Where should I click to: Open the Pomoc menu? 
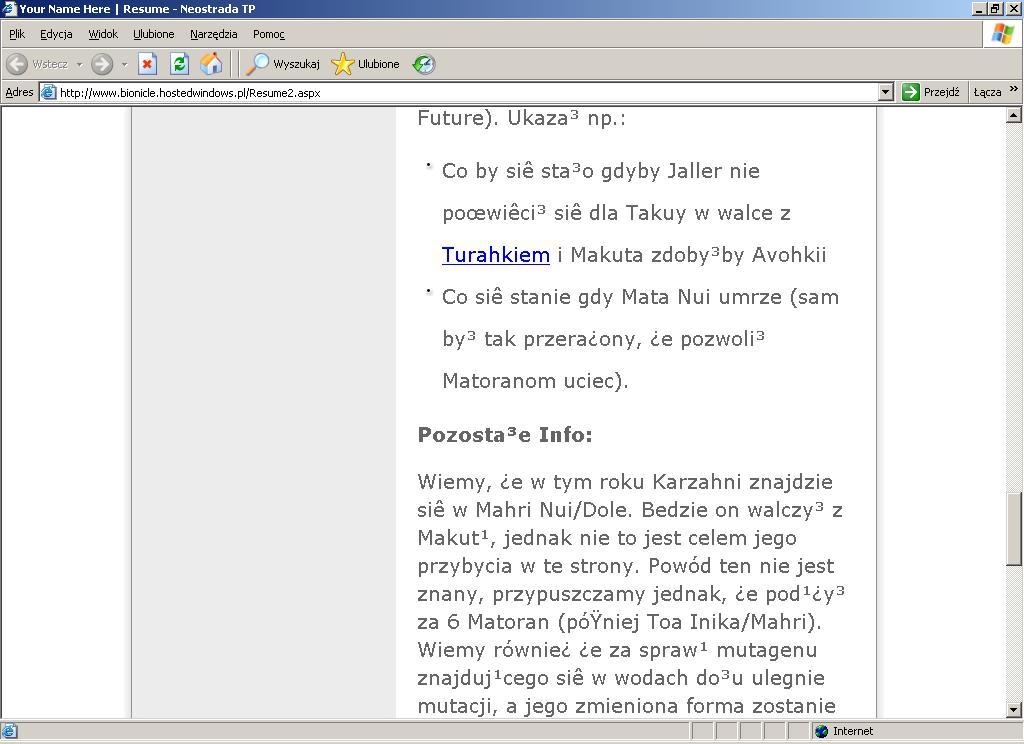pos(269,34)
